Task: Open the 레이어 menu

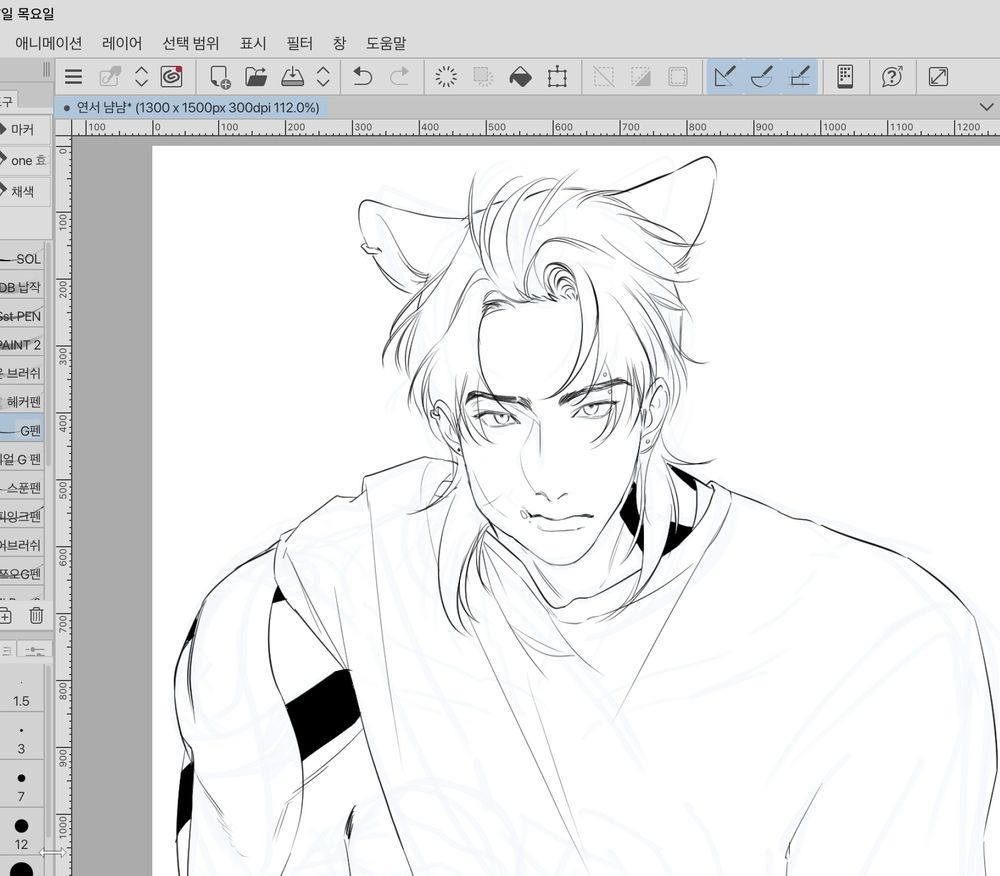Action: [x=122, y=43]
